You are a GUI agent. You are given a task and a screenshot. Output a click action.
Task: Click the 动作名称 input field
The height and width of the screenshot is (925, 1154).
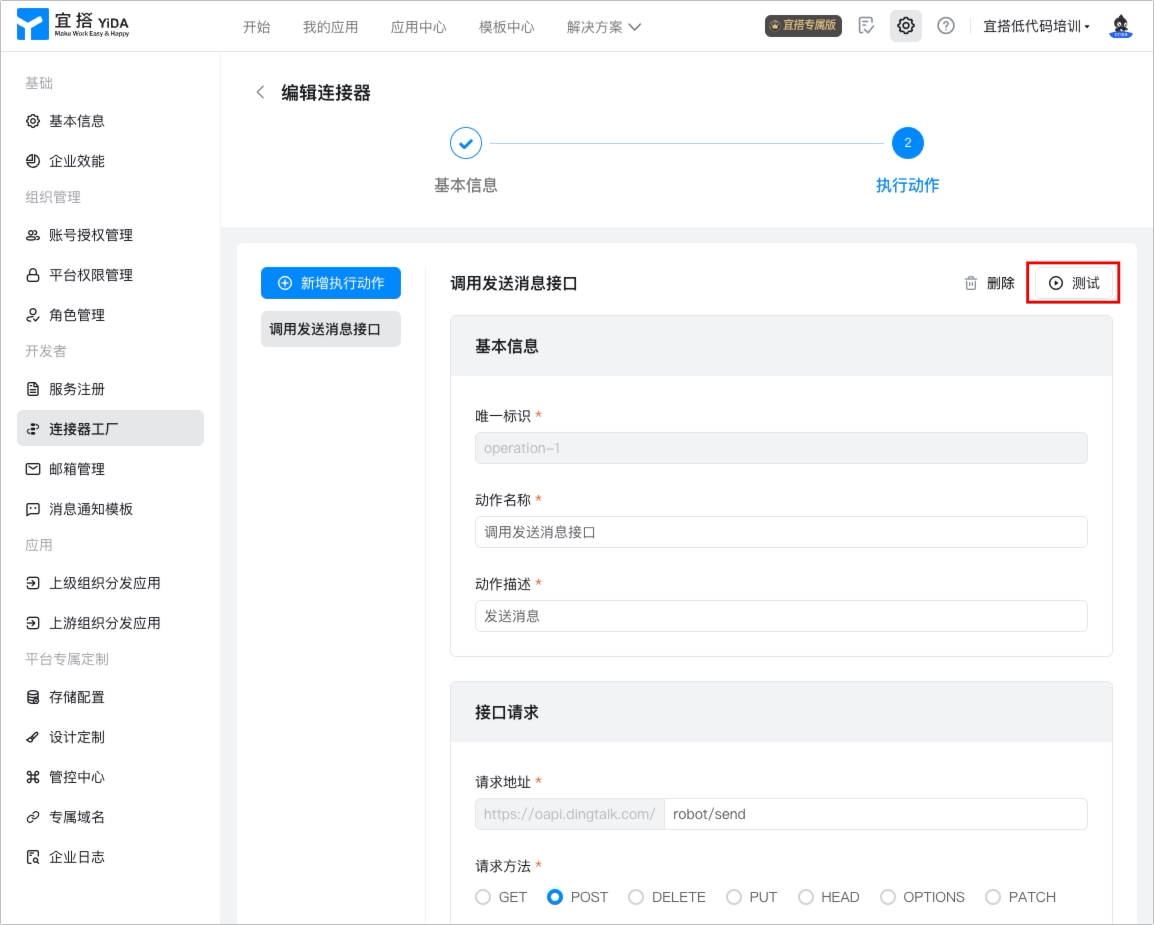tap(781, 532)
